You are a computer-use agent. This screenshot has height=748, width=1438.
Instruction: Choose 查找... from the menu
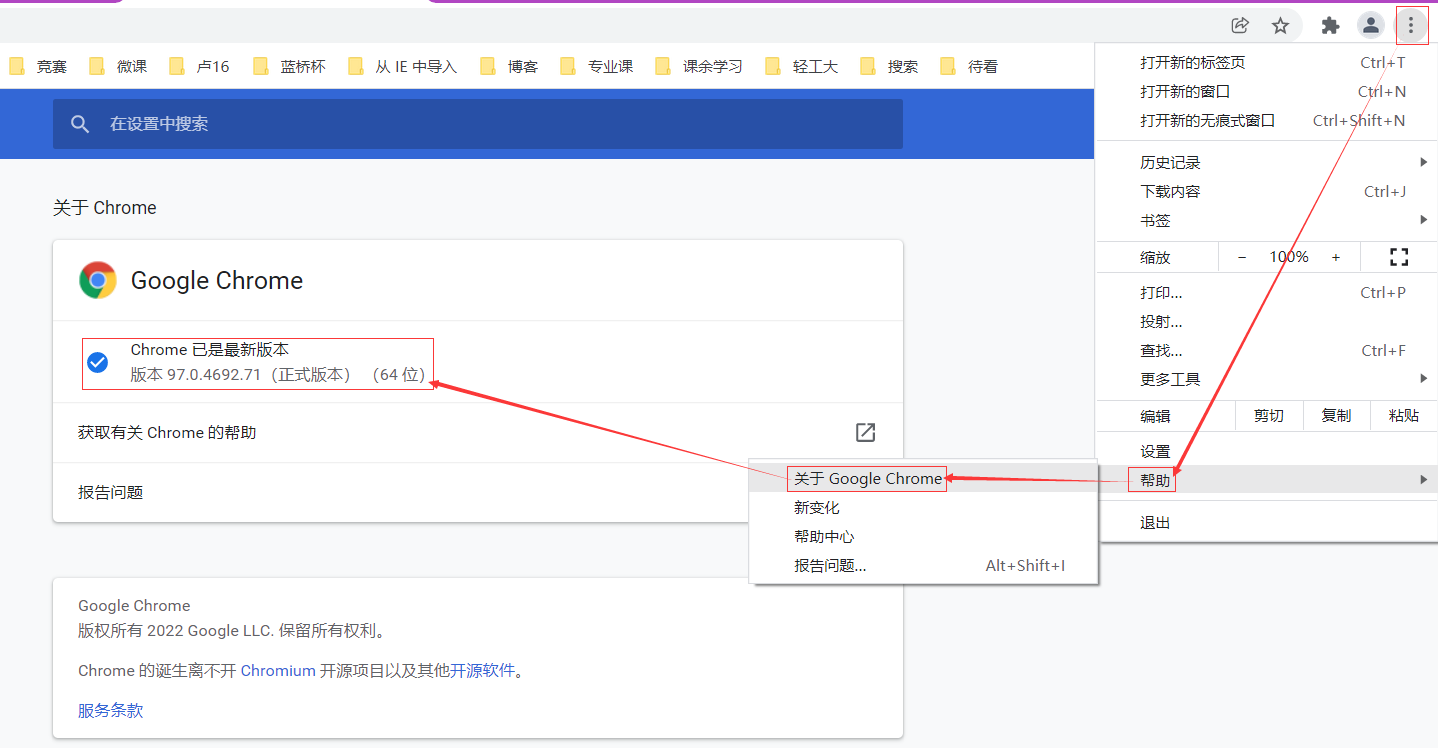click(1266, 350)
